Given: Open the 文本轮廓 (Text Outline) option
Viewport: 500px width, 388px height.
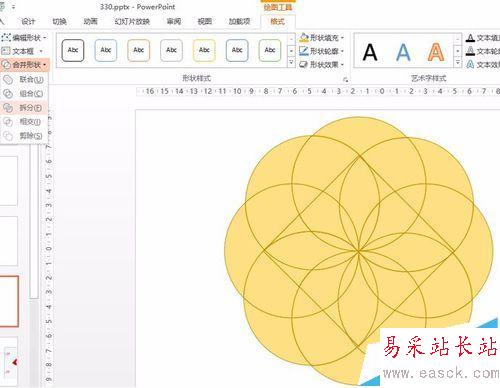Looking at the screenshot, I should [483, 51].
